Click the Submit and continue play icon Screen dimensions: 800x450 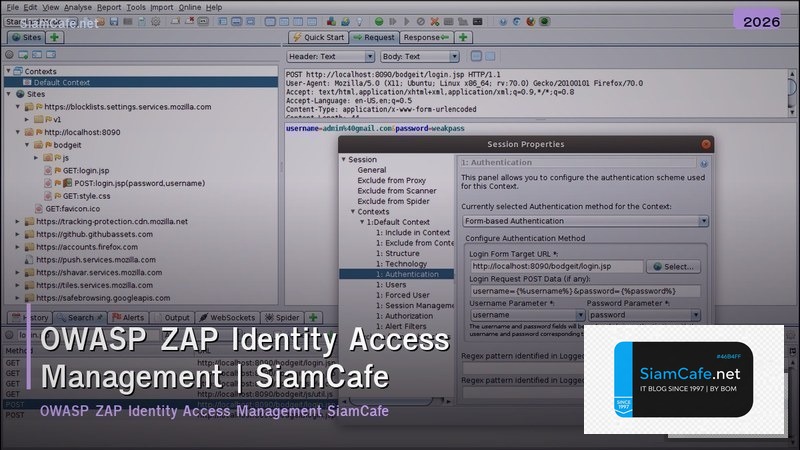[407, 21]
